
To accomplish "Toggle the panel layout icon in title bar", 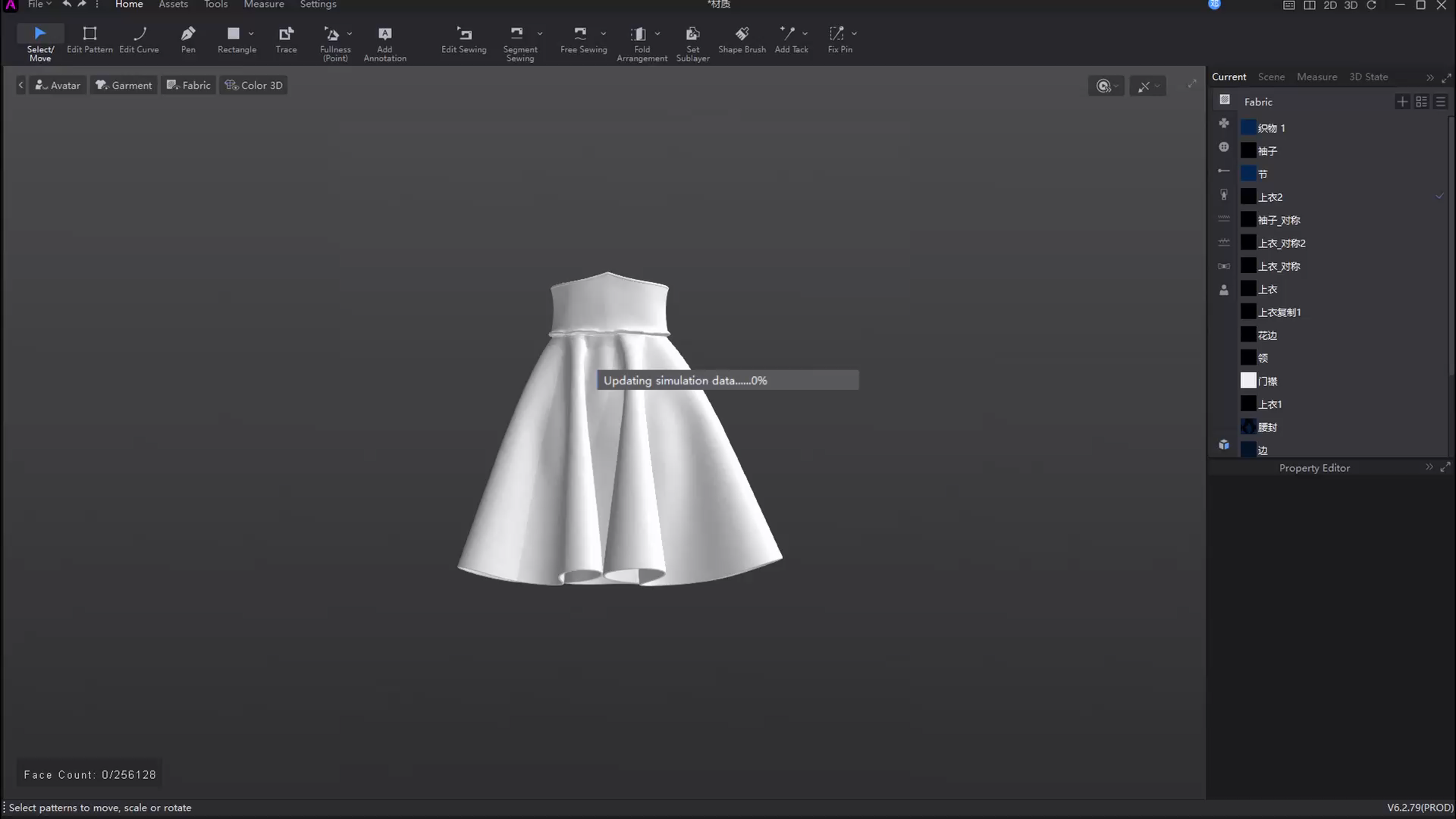I will tap(1289, 5).
